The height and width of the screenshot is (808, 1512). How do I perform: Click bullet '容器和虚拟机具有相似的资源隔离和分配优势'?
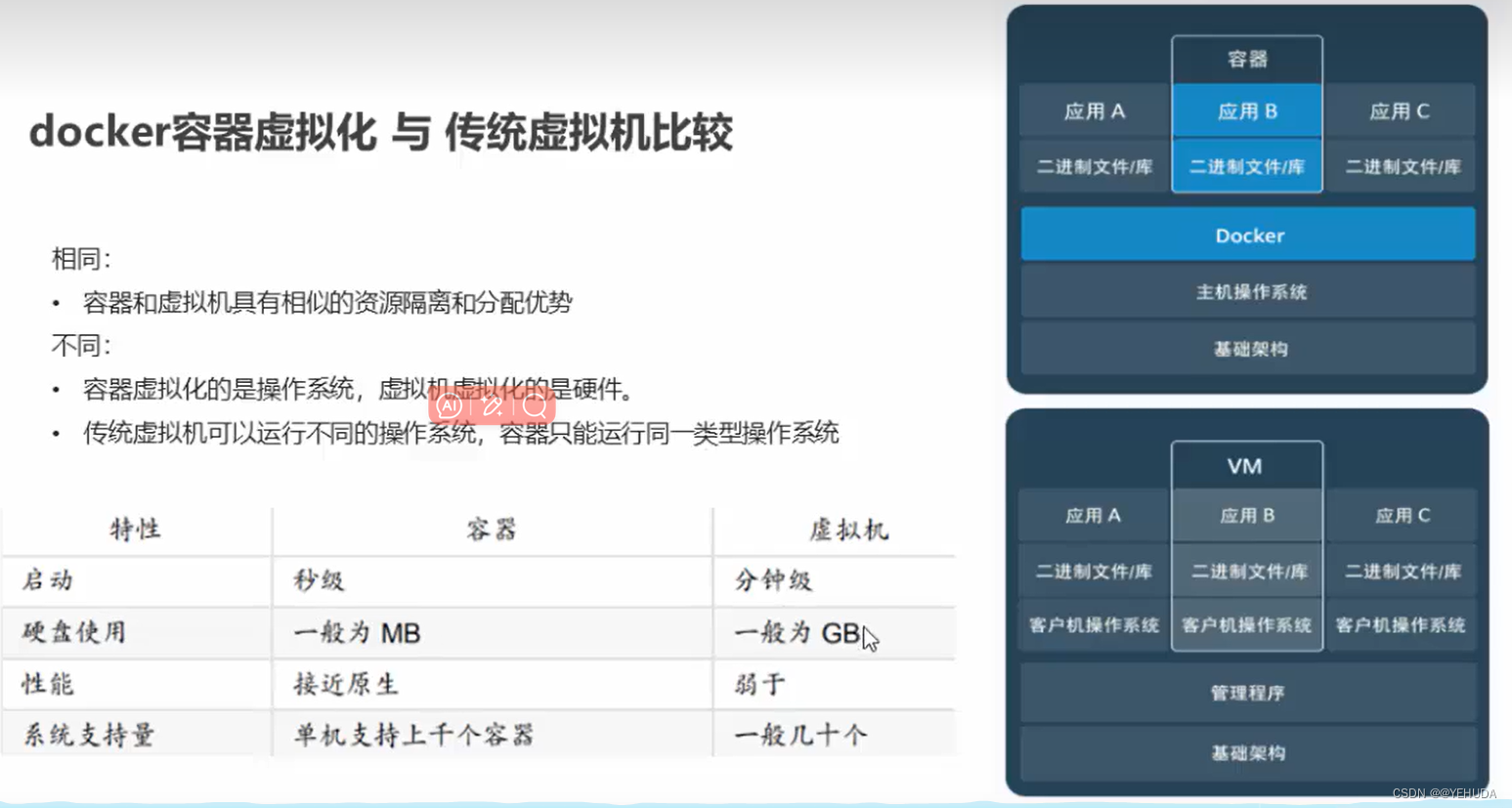(327, 303)
